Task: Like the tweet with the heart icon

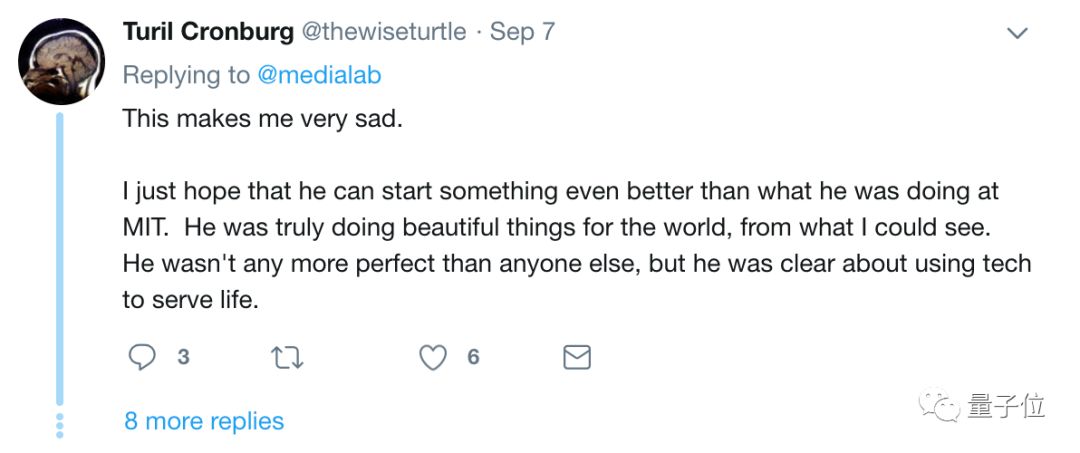Action: coord(432,357)
